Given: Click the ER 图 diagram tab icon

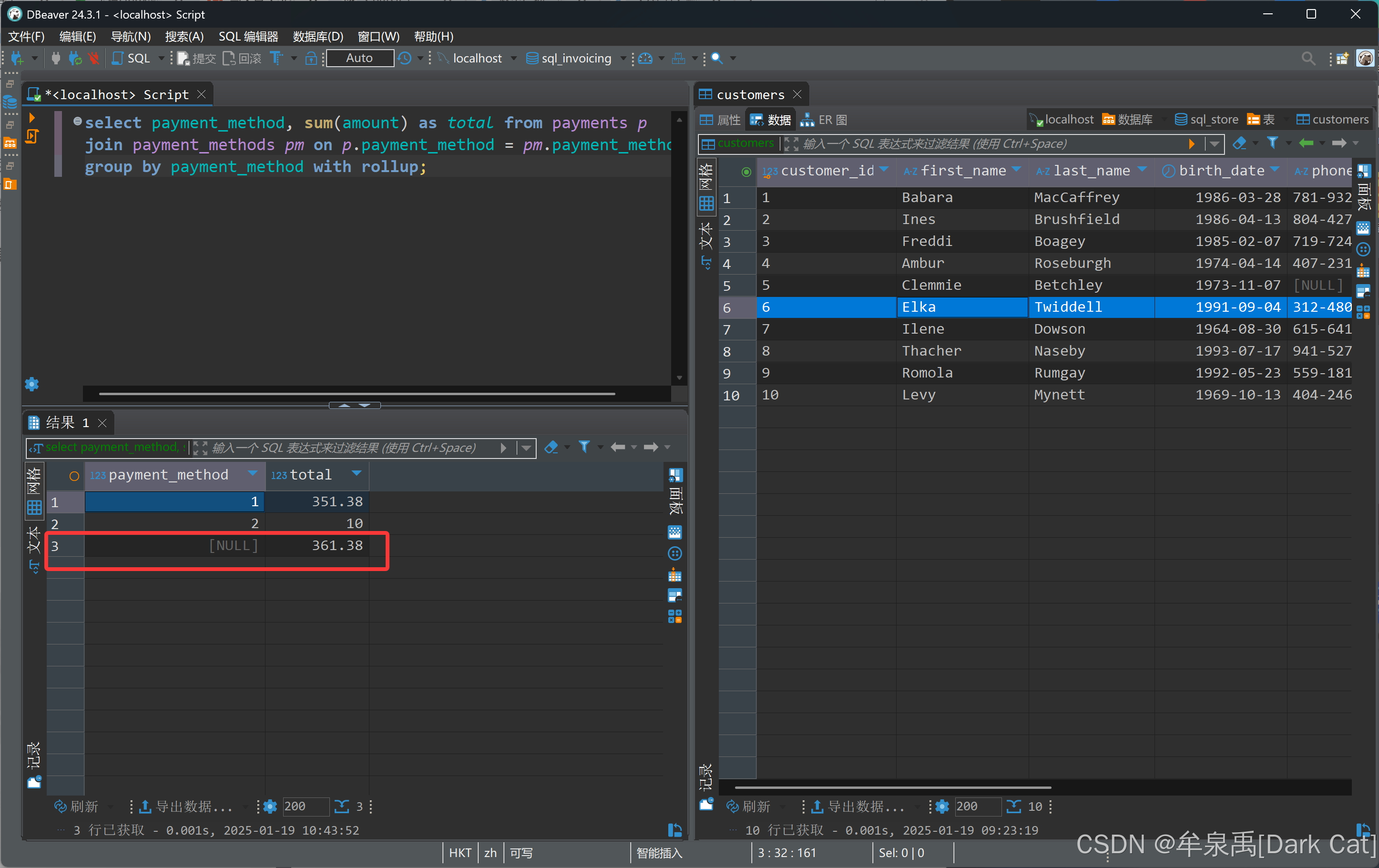Looking at the screenshot, I should point(807,120).
